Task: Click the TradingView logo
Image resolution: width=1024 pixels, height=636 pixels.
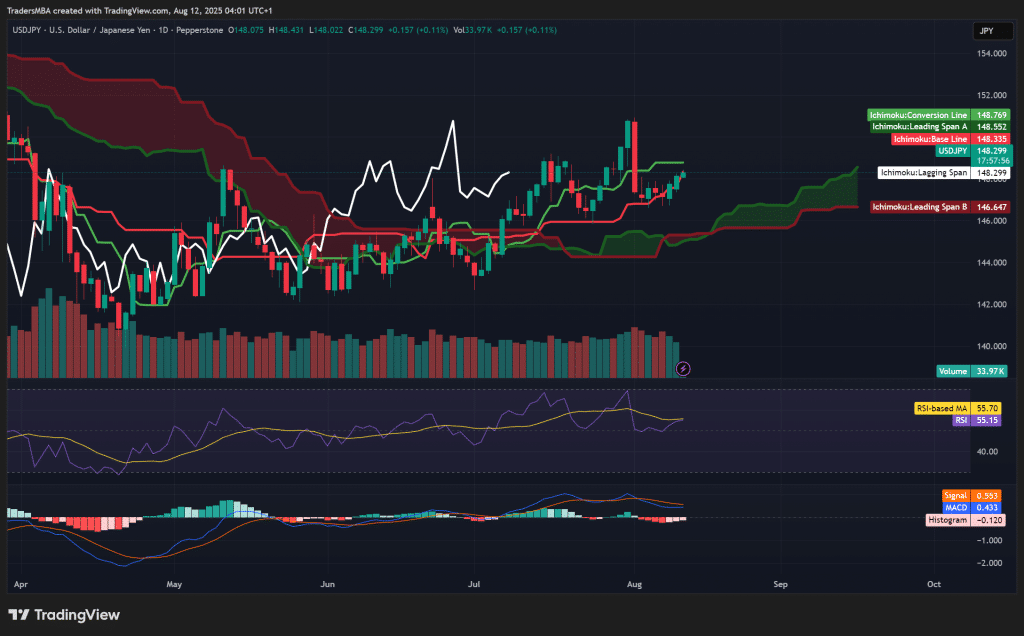Action: tap(64, 616)
